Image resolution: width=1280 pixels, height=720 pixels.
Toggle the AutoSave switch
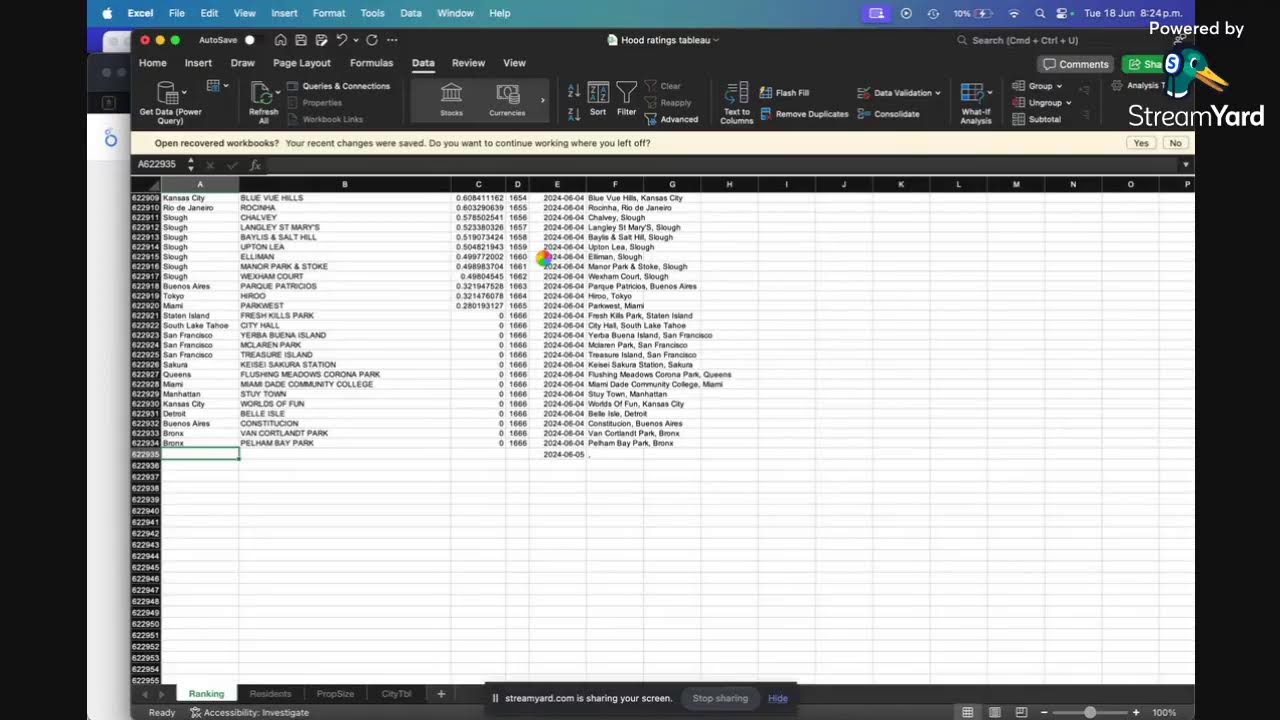pyautogui.click(x=249, y=40)
